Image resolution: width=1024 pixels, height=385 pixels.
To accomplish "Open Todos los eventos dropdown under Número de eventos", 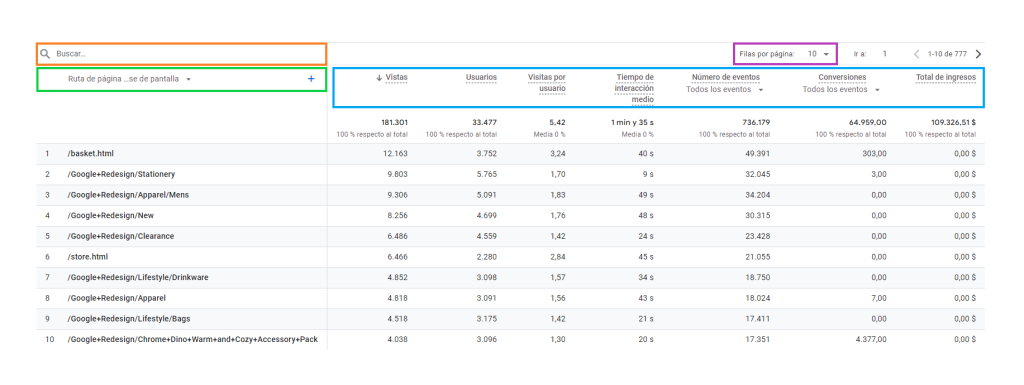I will (724, 90).
